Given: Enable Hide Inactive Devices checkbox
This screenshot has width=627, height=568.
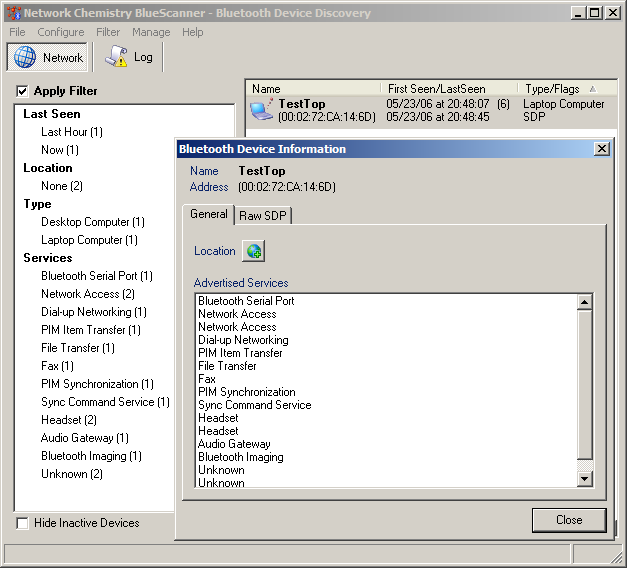Looking at the screenshot, I should click(x=22, y=523).
